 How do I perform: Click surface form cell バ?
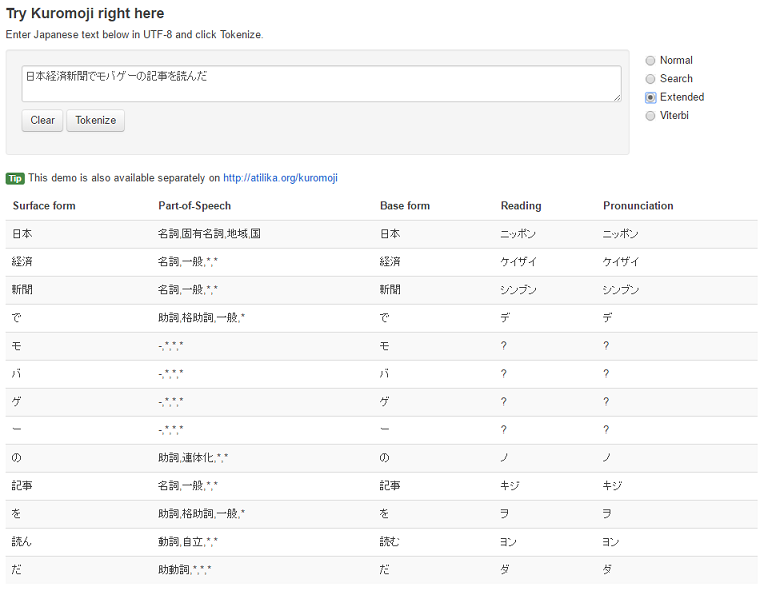tap(17, 374)
